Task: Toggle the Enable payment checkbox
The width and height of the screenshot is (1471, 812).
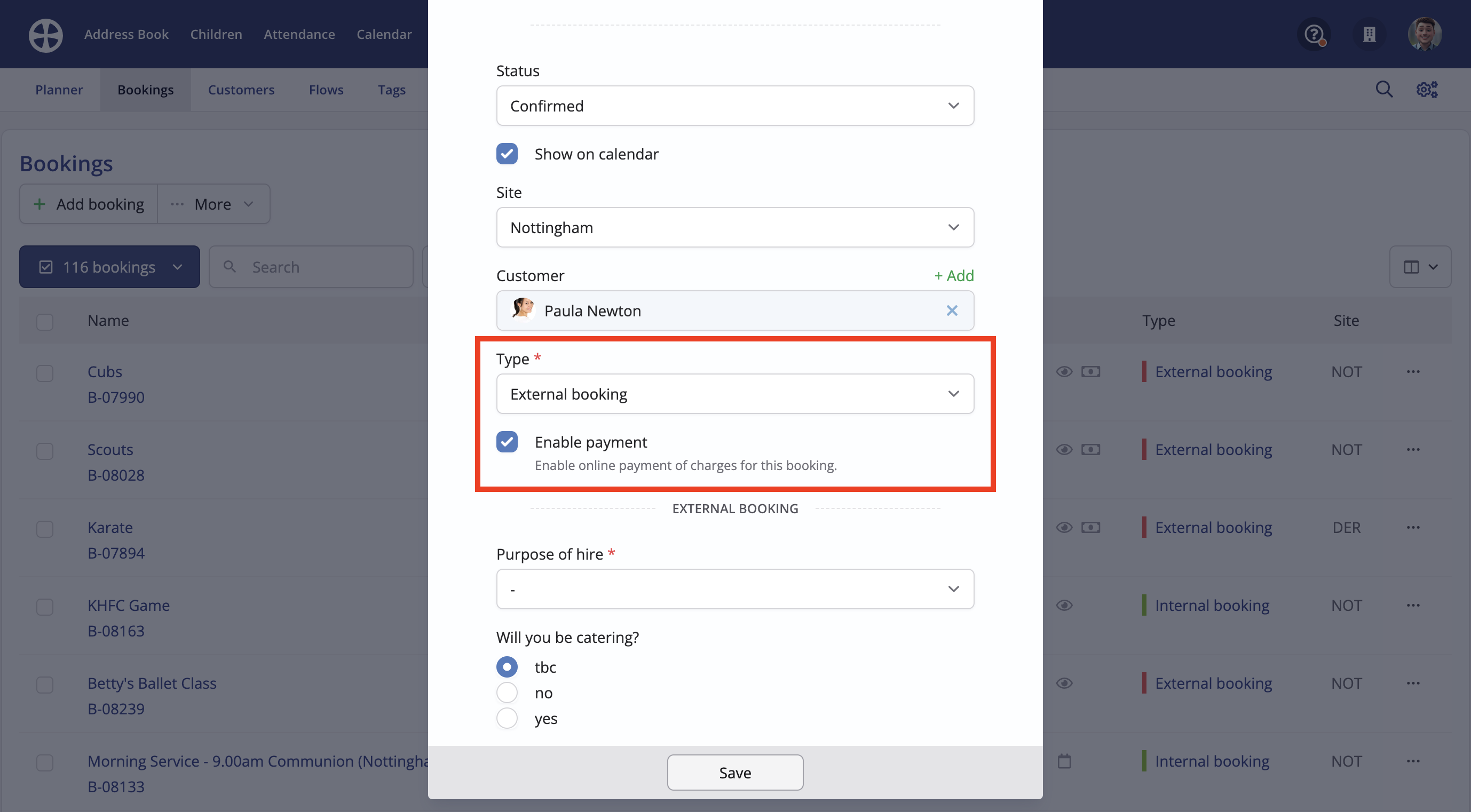Action: pos(507,442)
